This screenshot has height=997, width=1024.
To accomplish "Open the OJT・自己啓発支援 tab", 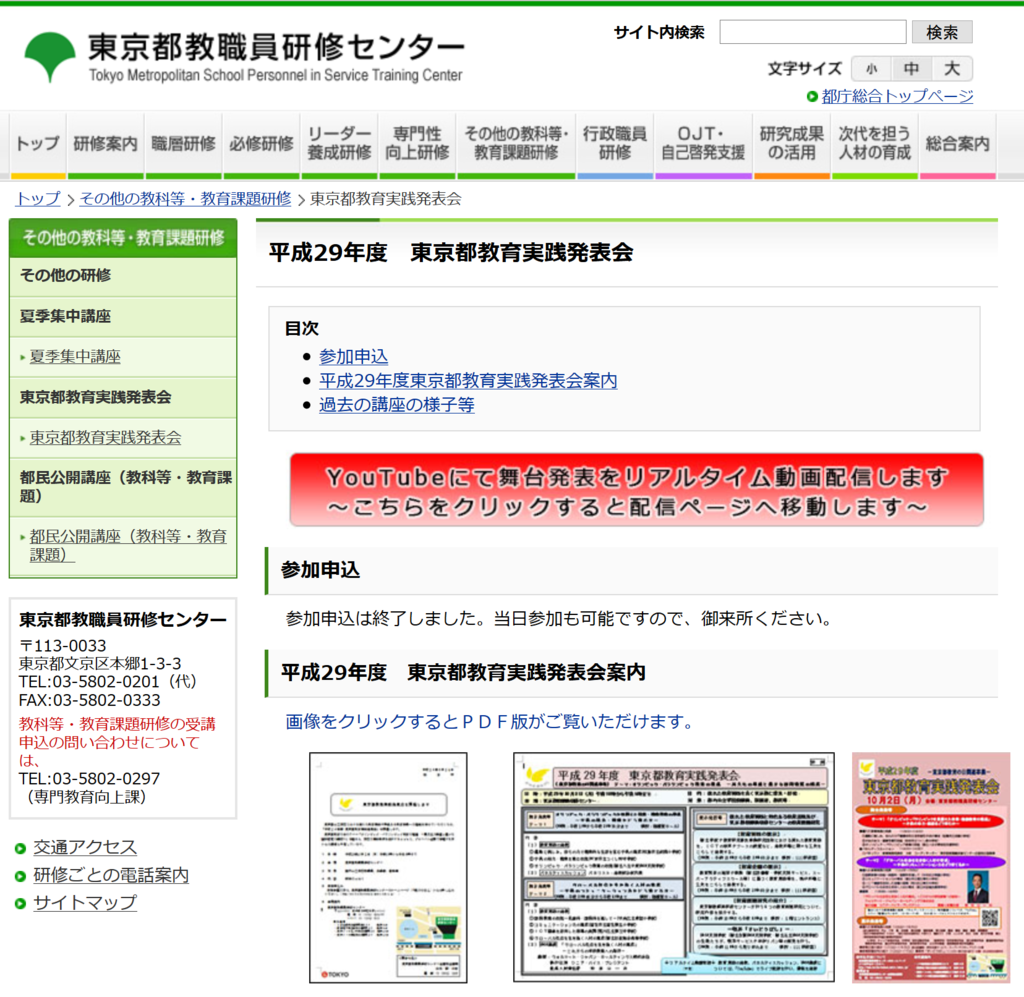I will tap(703, 145).
